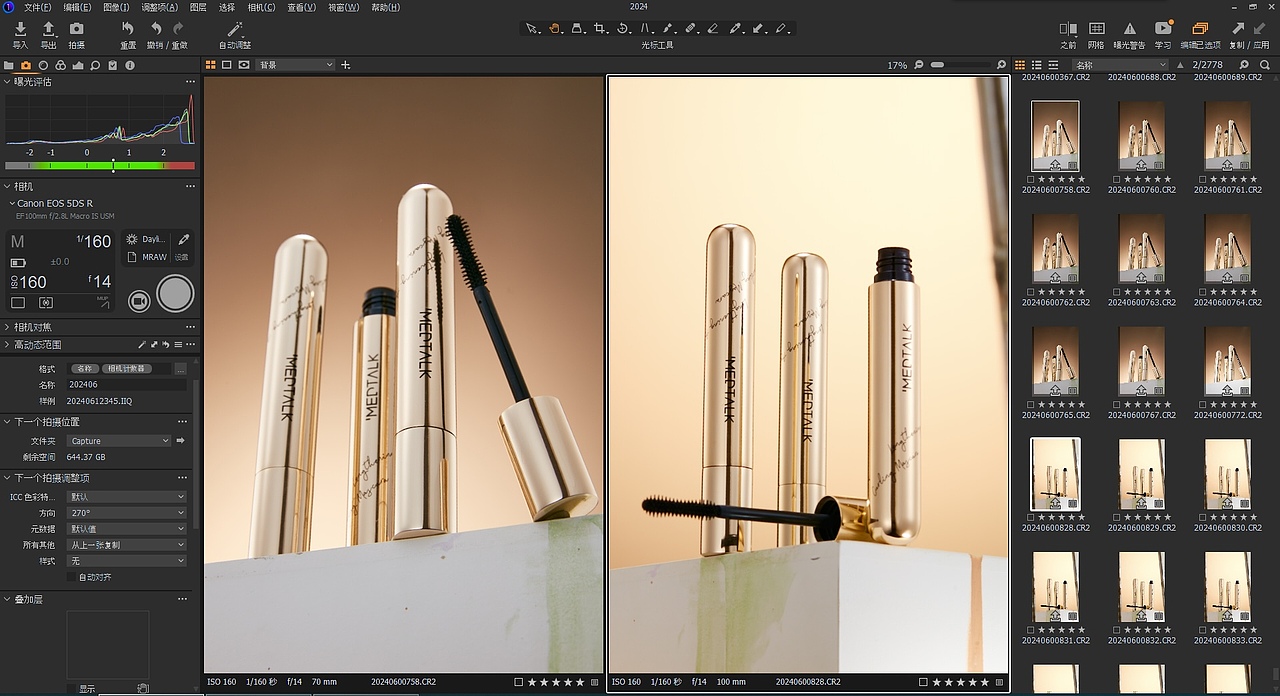Viewport: 1280px width, 696px height.
Task: Collapse the 相机 panel
Action: point(8,186)
